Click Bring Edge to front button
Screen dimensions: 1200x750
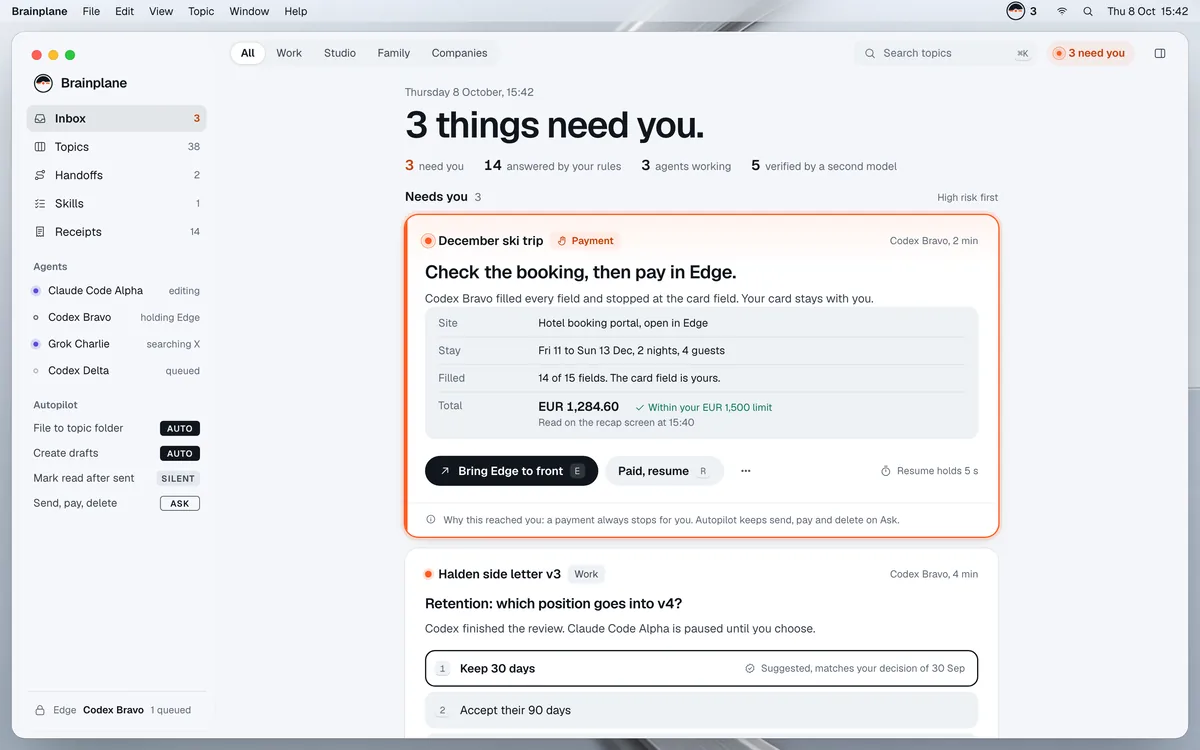point(511,471)
